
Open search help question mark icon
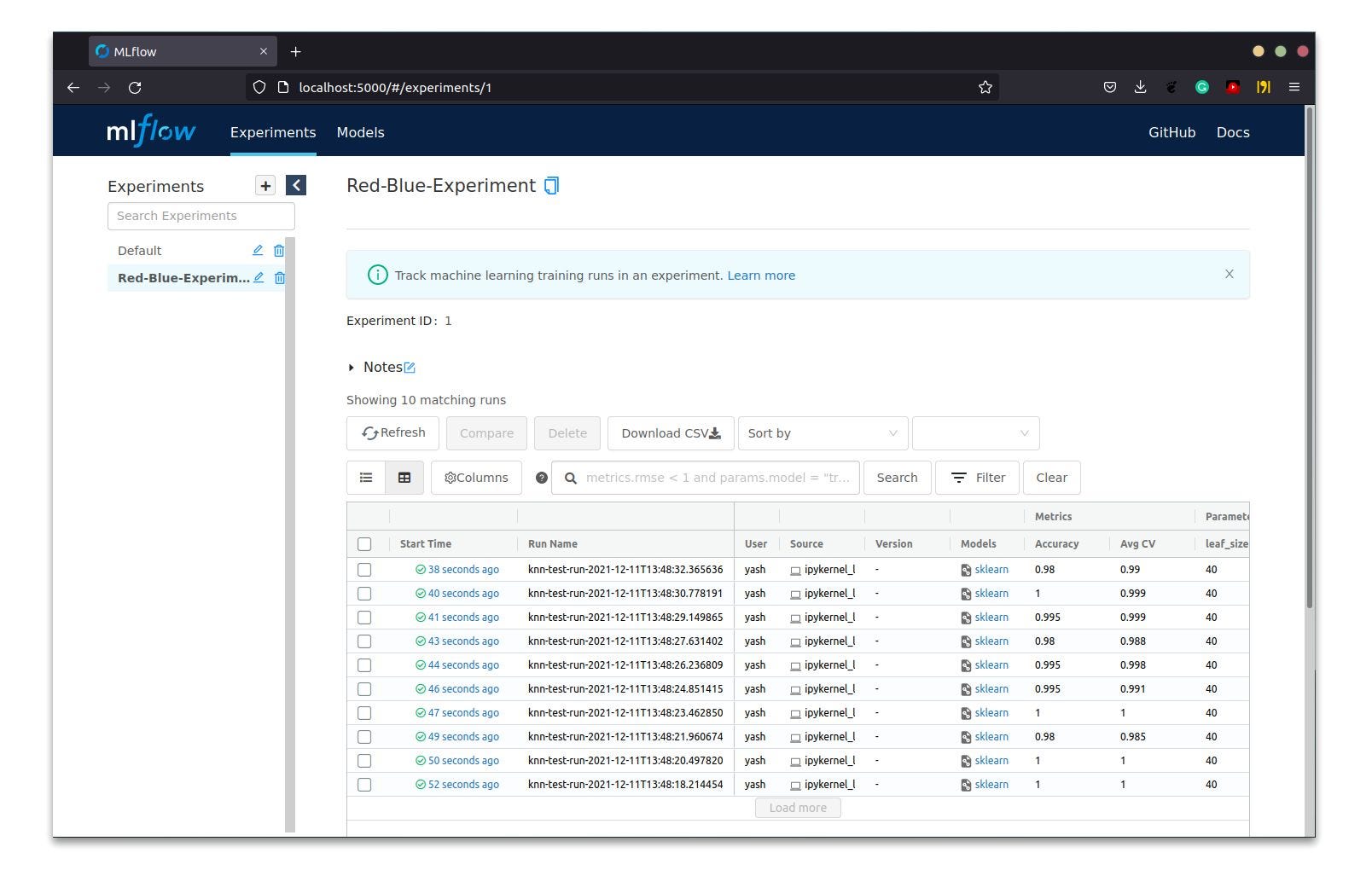tap(541, 478)
